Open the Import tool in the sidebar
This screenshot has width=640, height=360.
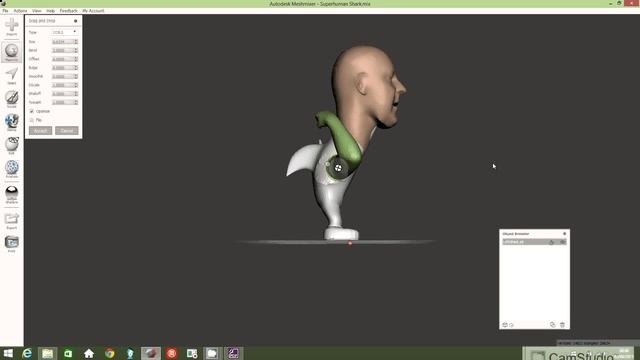click(x=11, y=26)
